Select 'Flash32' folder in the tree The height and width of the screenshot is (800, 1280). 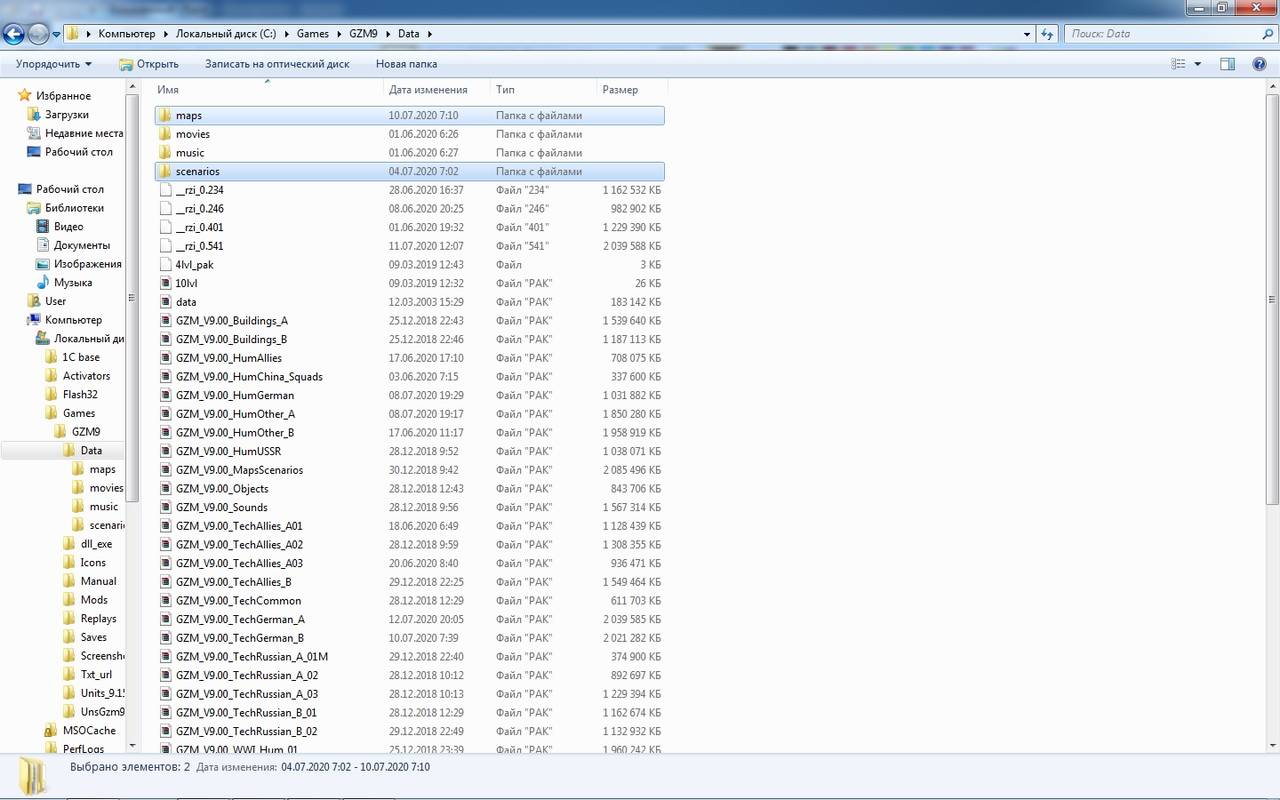80,394
